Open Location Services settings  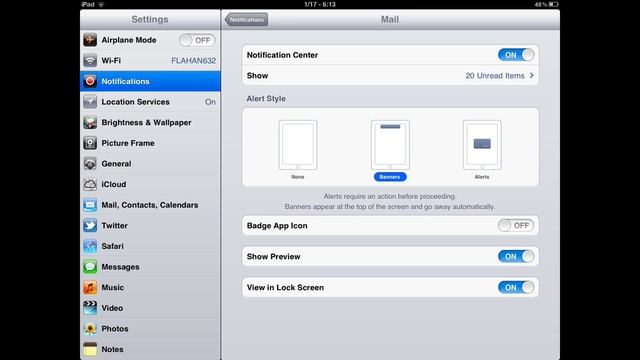point(150,102)
